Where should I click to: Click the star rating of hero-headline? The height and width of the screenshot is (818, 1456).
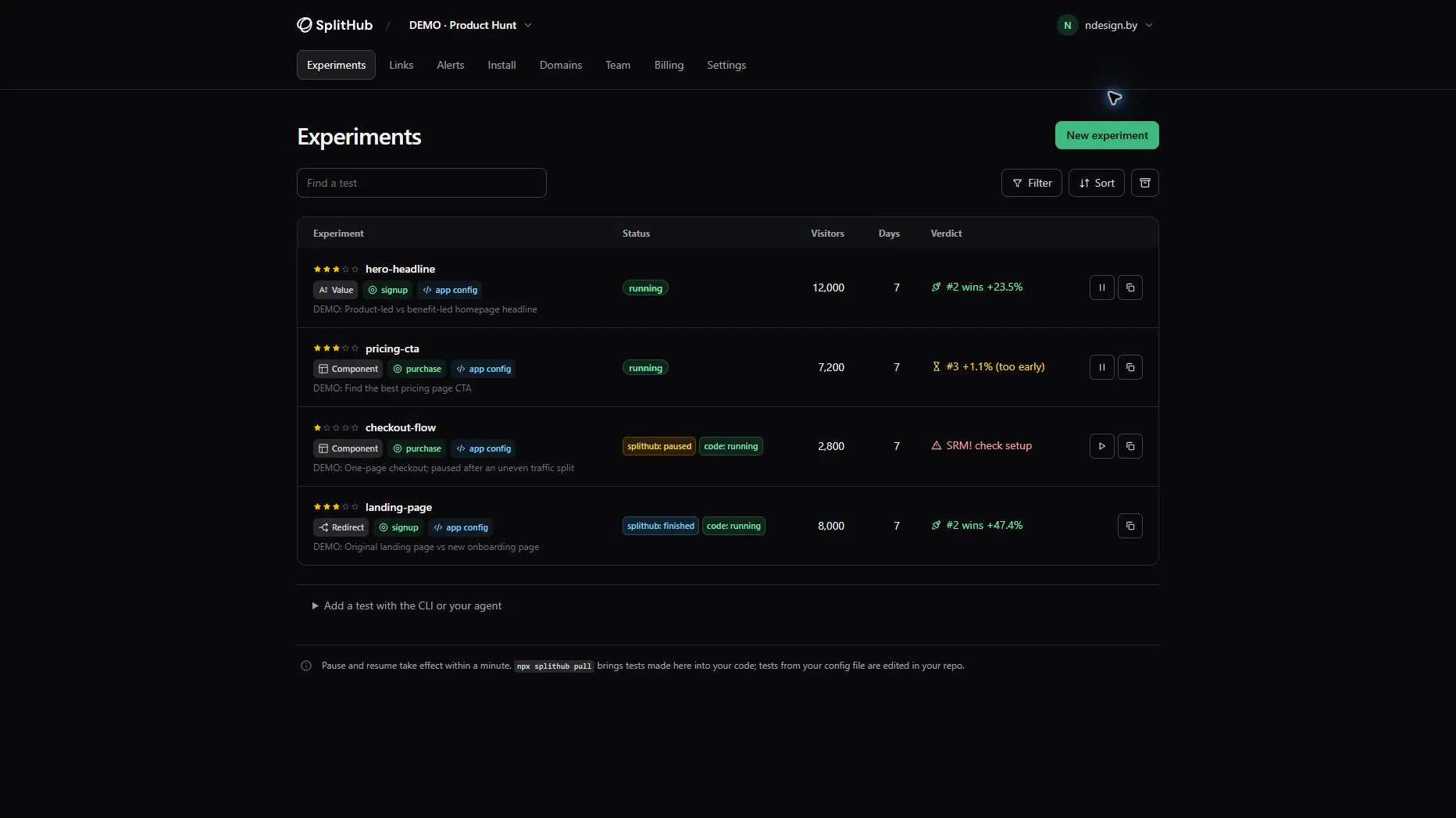point(336,269)
